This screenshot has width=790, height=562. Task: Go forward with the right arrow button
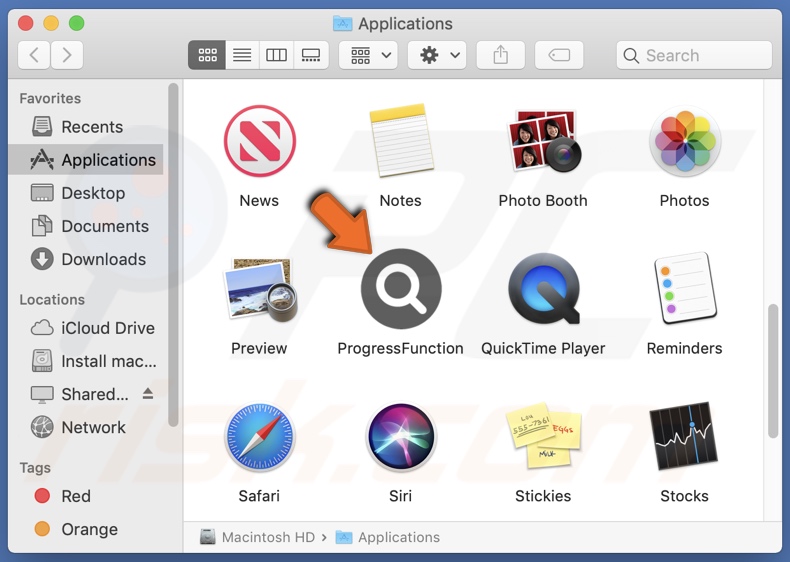pos(67,54)
